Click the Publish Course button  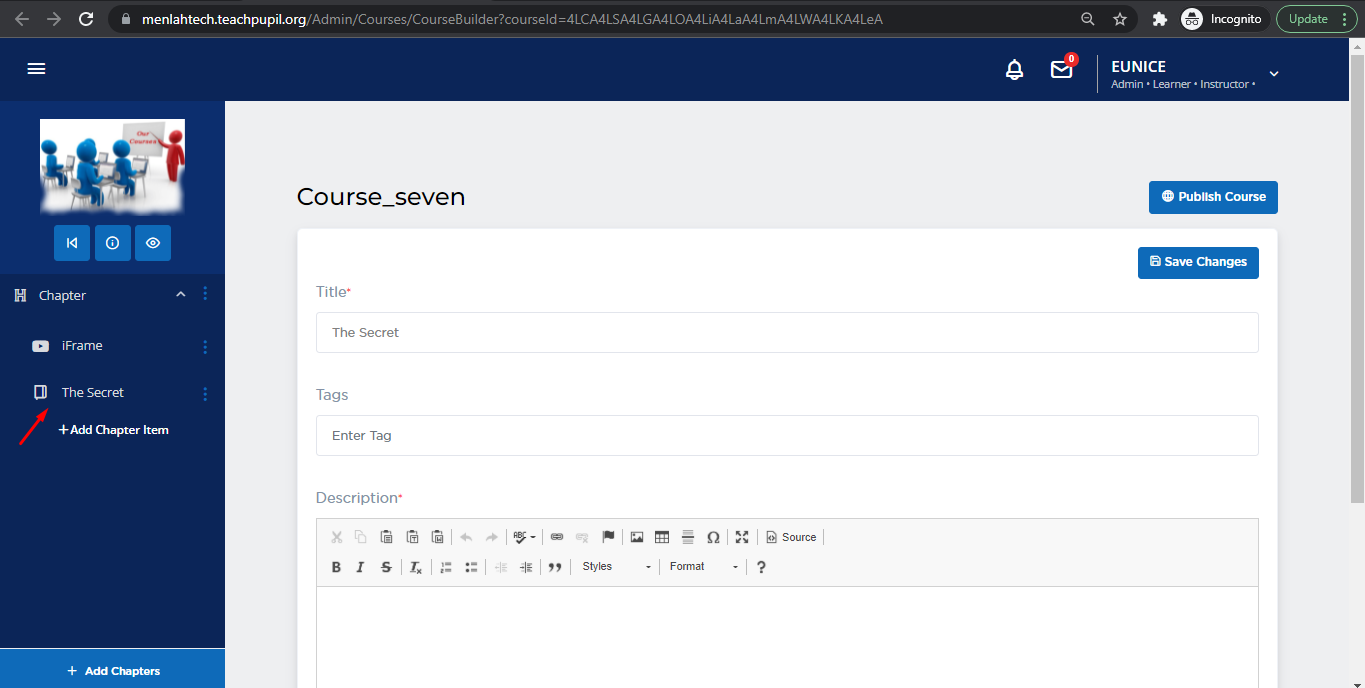pyautogui.click(x=1213, y=197)
